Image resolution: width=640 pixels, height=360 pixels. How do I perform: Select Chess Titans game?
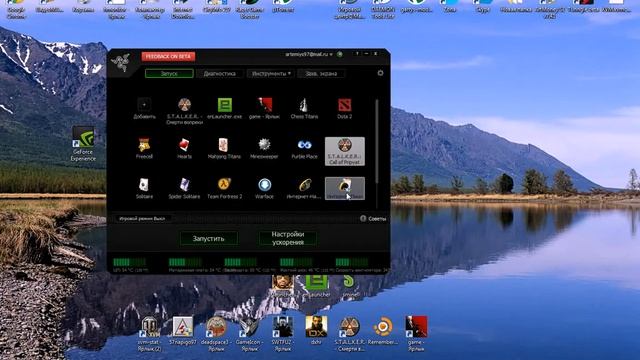(x=304, y=109)
